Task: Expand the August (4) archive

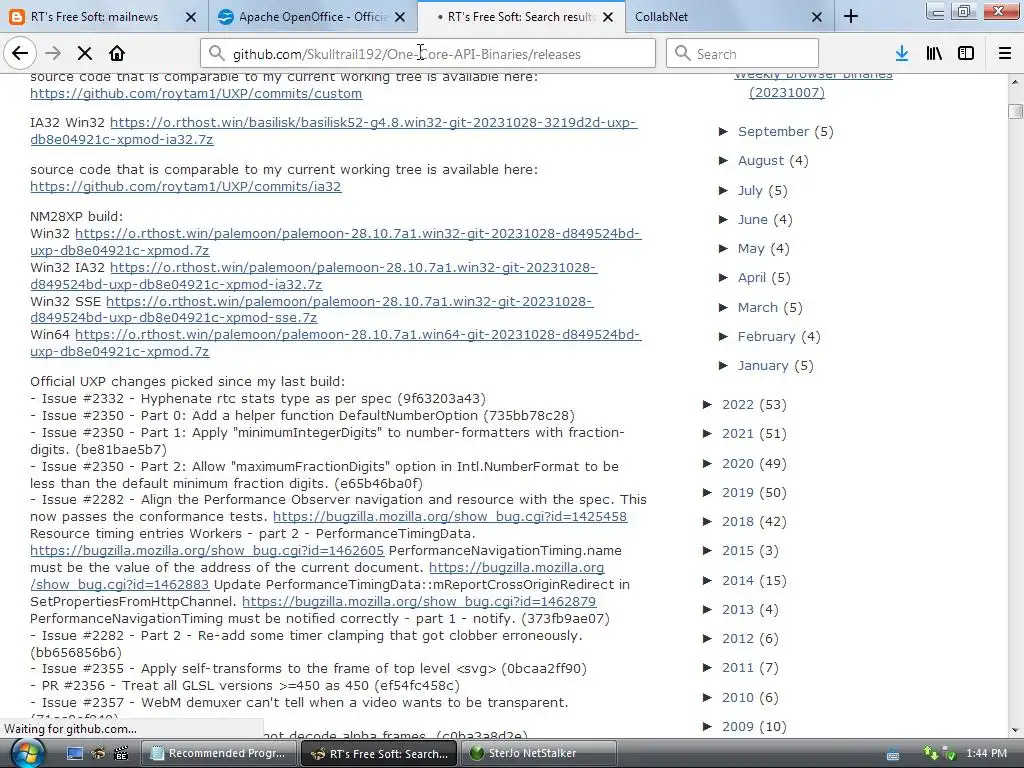Action: [724, 160]
